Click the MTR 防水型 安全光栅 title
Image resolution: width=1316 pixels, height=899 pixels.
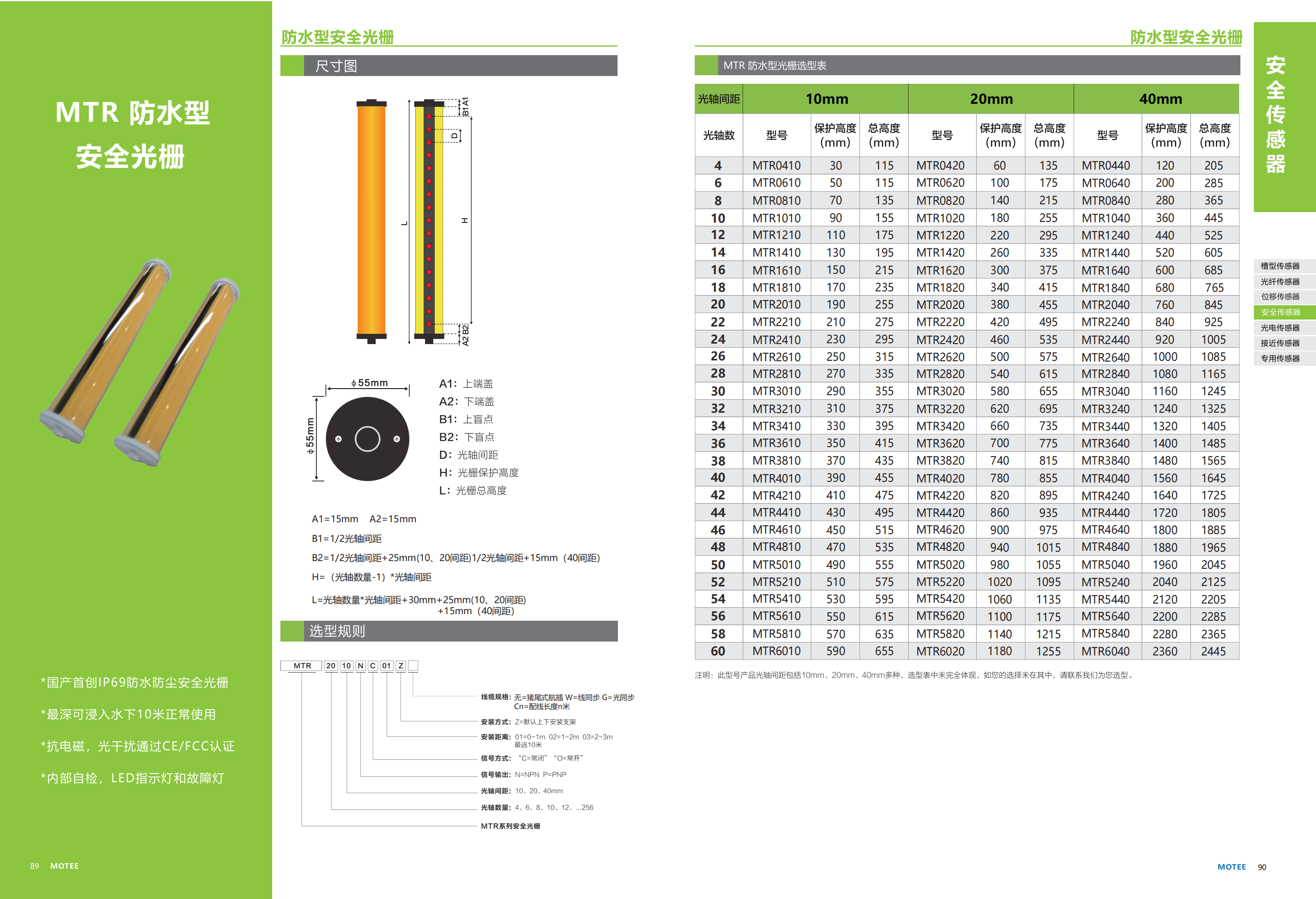(x=132, y=135)
